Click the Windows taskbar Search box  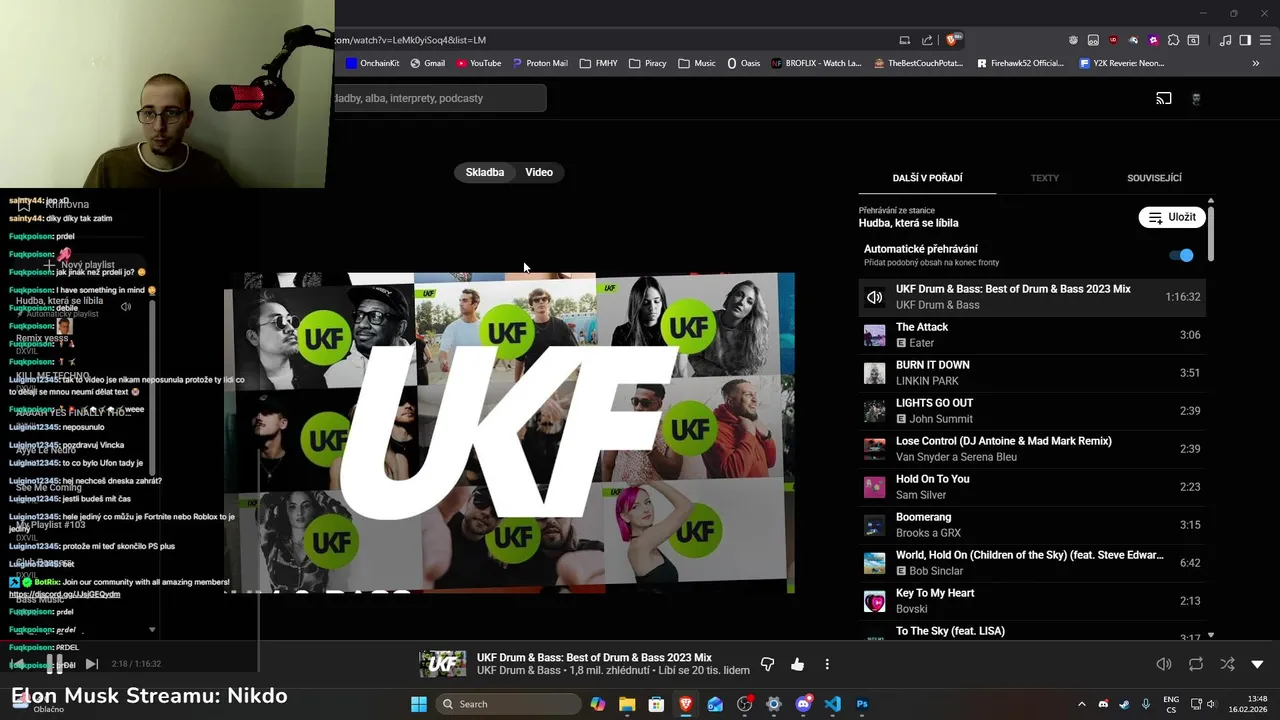[x=507, y=704]
